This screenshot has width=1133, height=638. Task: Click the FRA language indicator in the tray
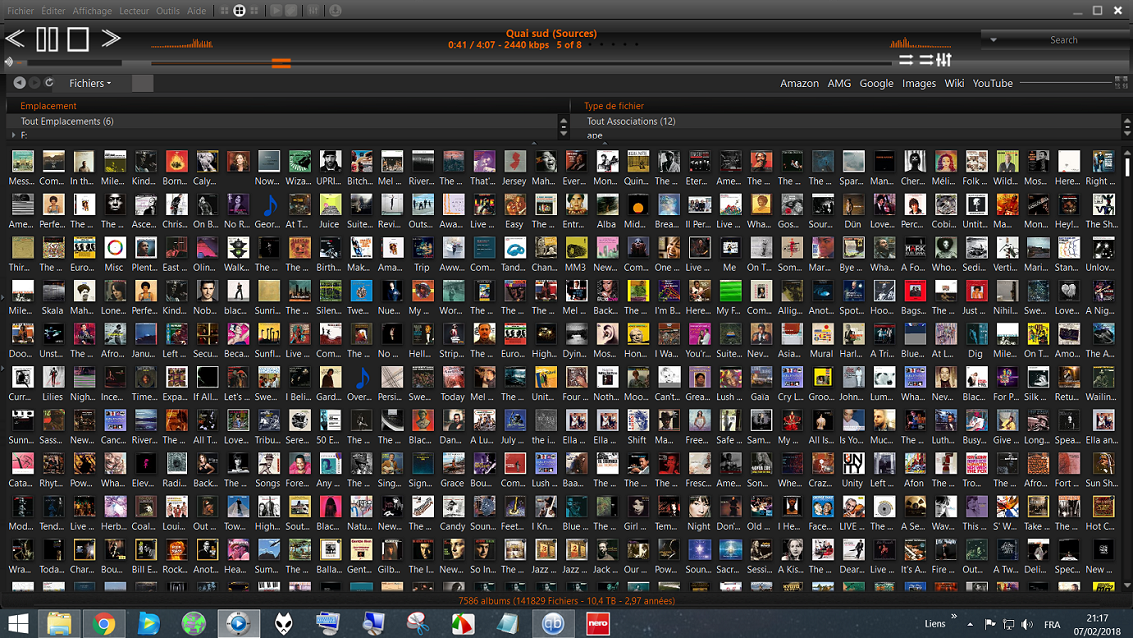1052,624
